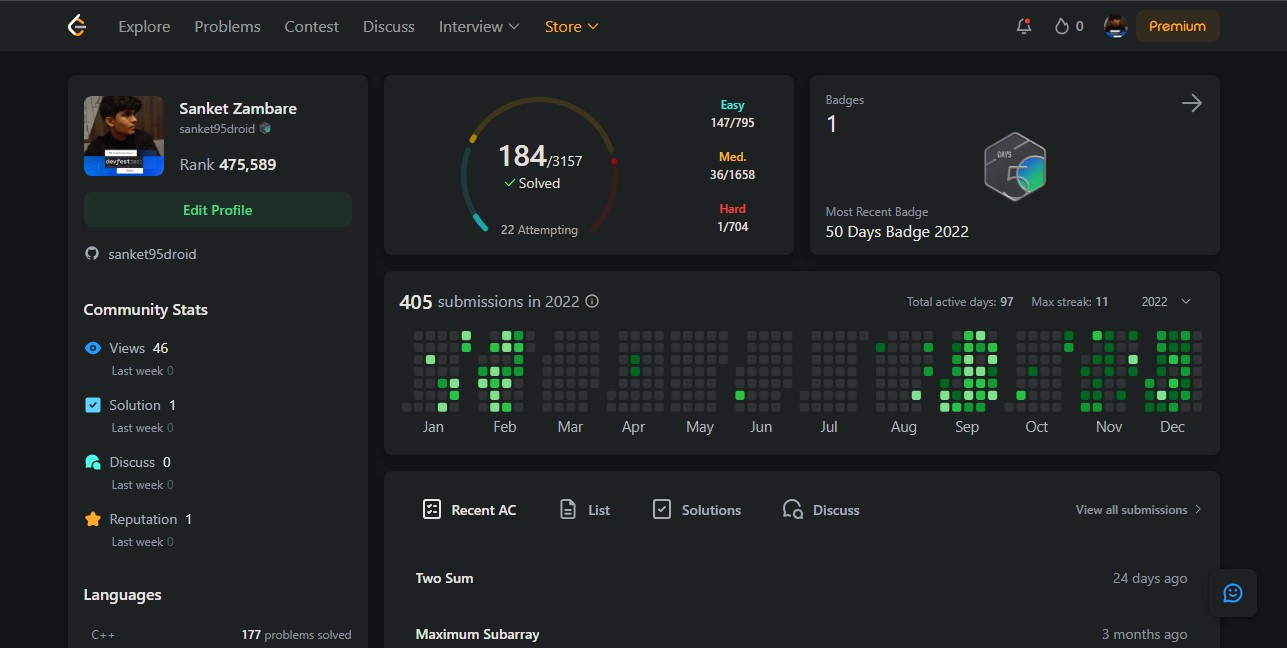Click the Badges arrow icon

click(1191, 103)
